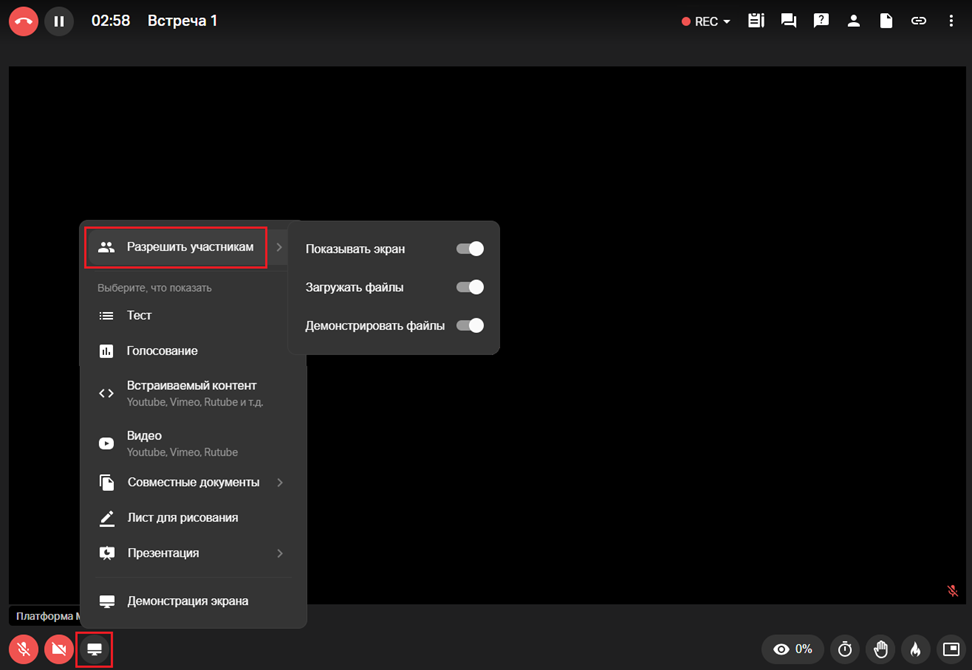Click the 02:58 meeting timer
This screenshot has height=670, width=972.
(x=111, y=21)
